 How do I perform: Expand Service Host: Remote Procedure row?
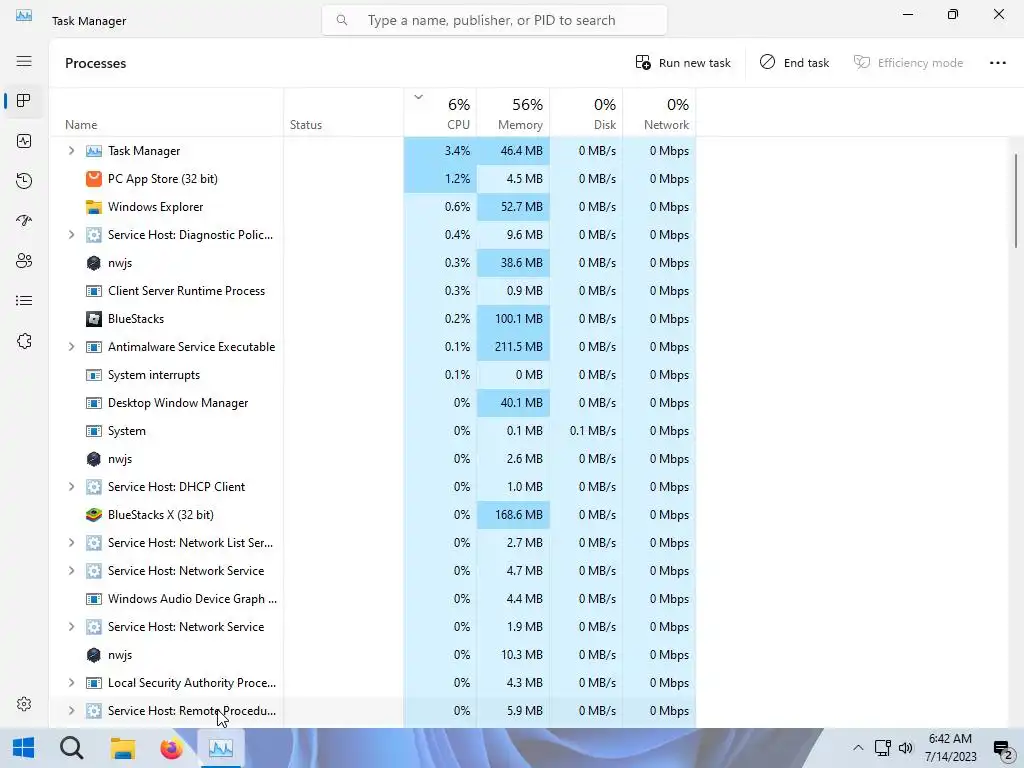[71, 711]
